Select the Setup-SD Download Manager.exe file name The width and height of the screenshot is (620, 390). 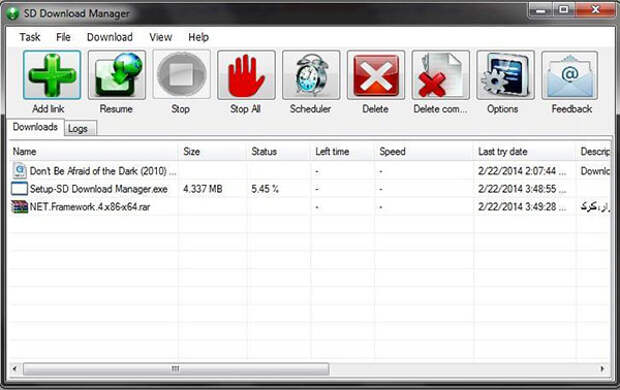99,189
